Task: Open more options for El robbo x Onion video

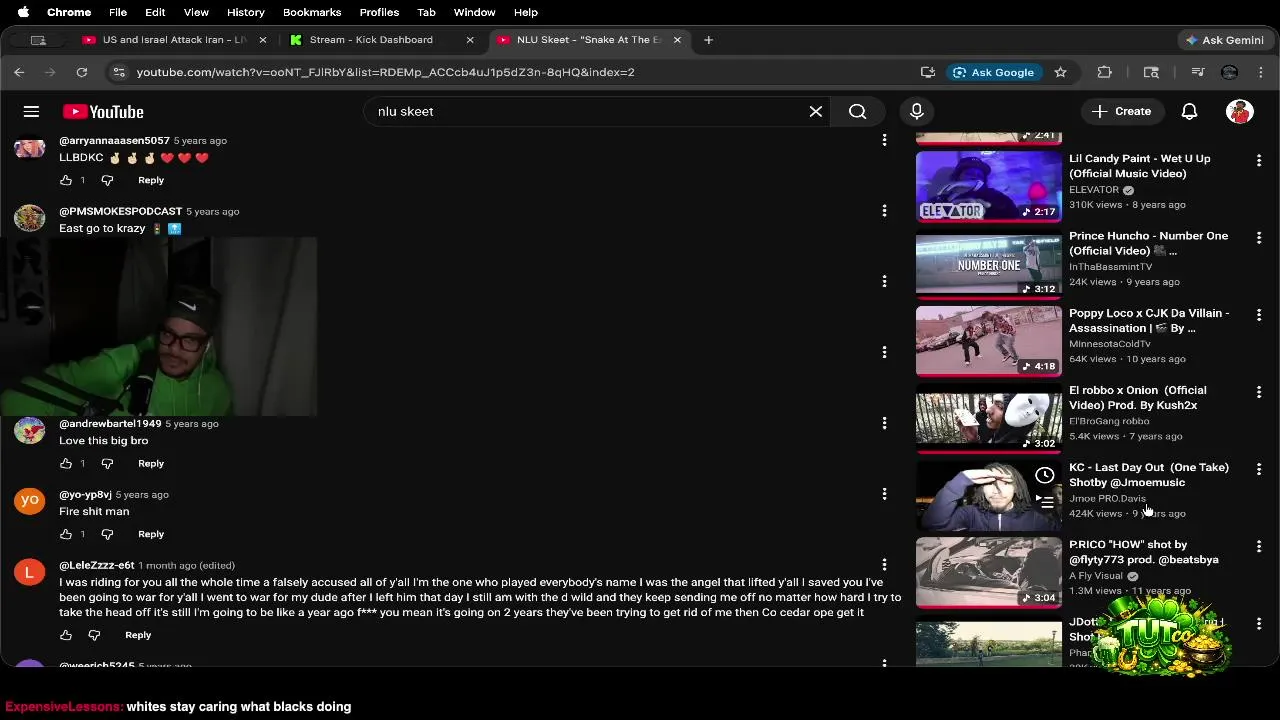Action: click(x=1259, y=392)
